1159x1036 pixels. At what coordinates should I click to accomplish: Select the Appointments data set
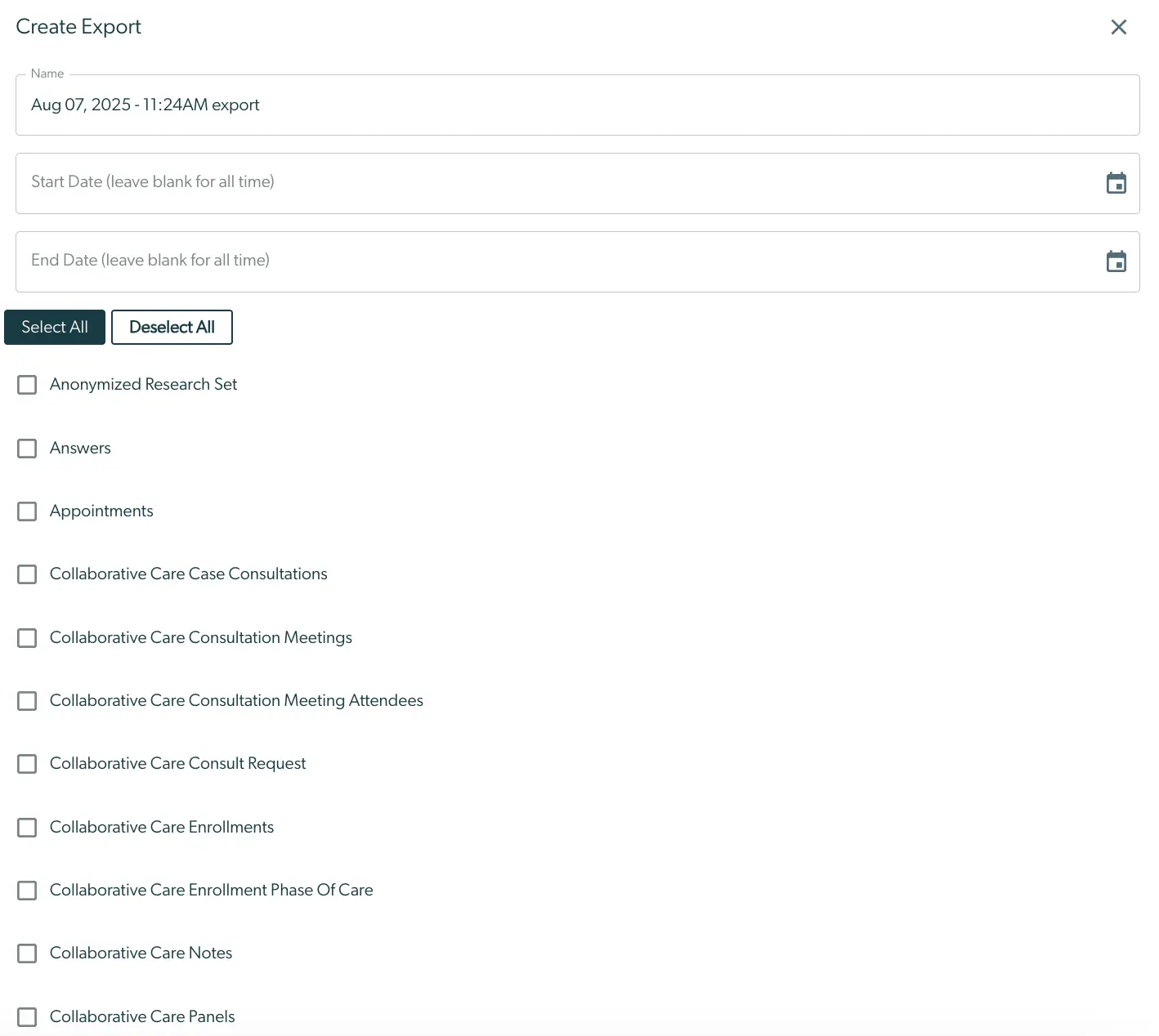point(27,511)
